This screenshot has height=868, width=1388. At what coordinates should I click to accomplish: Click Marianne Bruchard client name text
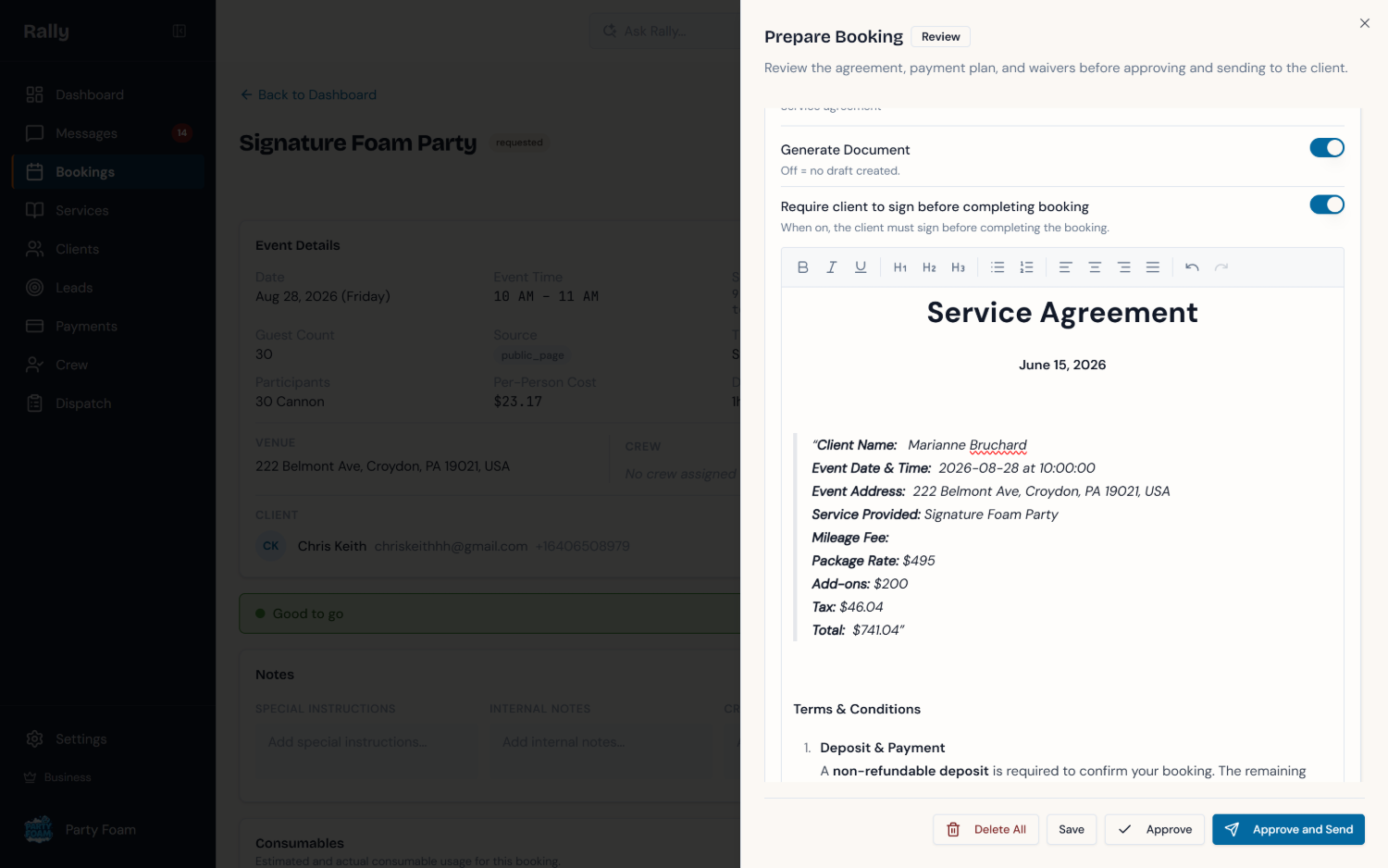point(967,445)
